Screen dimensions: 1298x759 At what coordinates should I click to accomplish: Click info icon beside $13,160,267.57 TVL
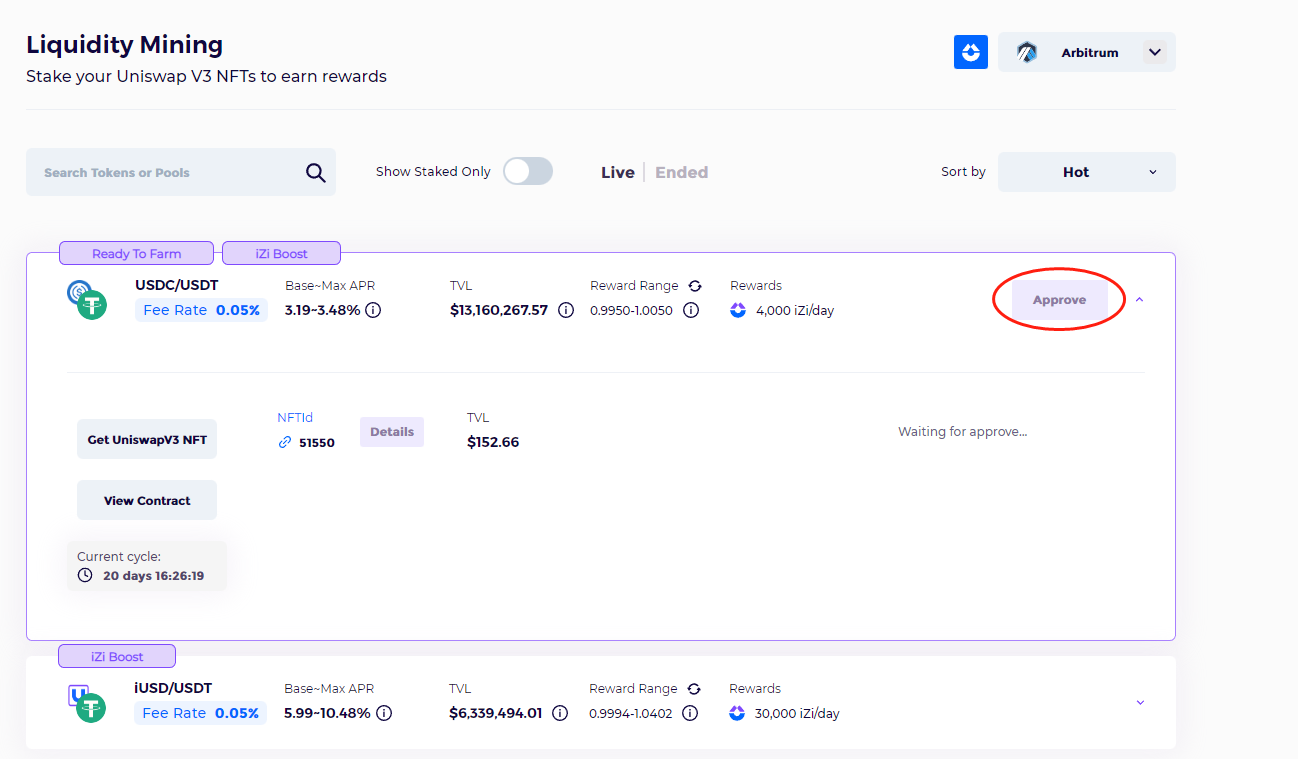[x=565, y=310]
